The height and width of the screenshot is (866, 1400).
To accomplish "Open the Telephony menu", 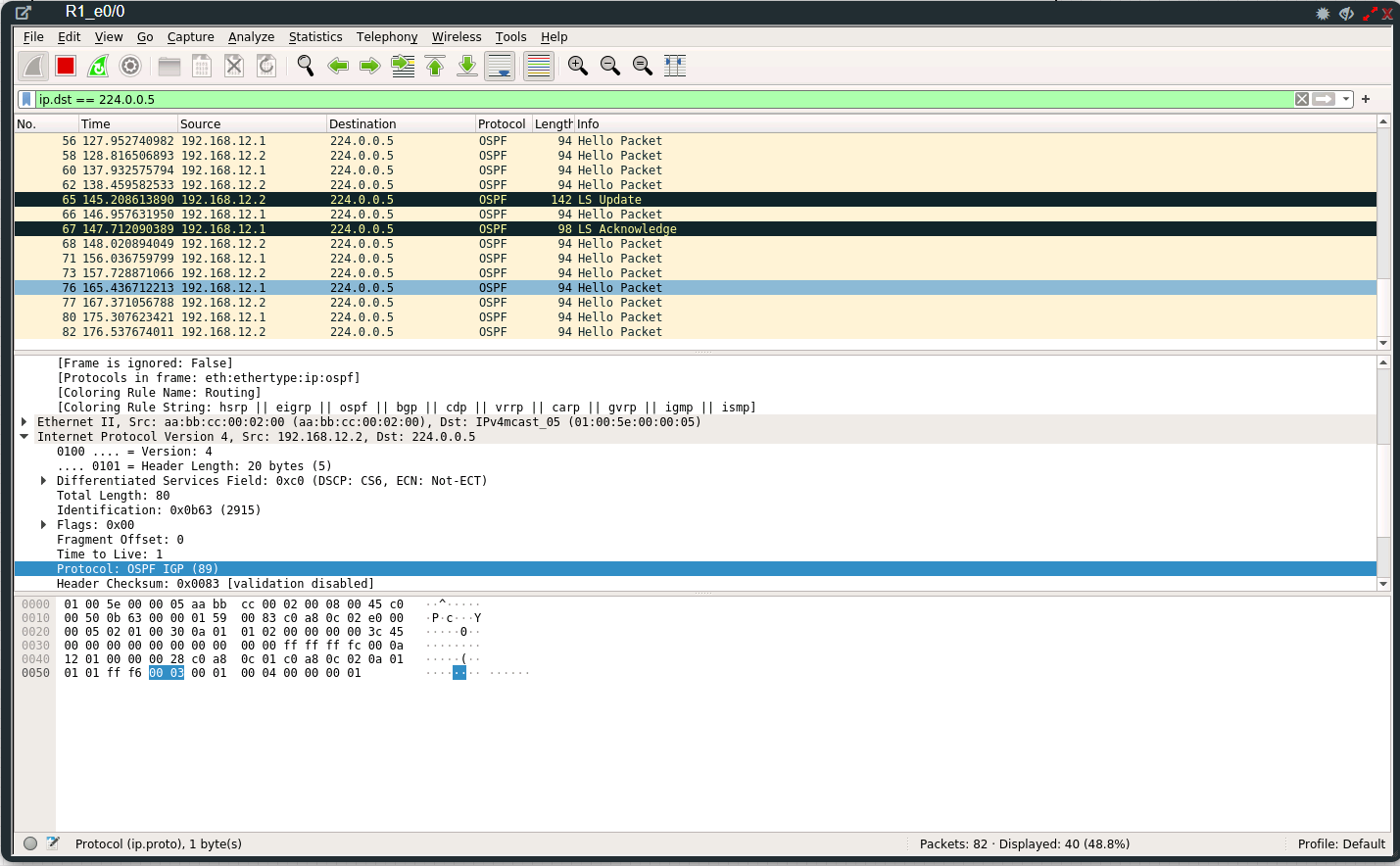I will (x=387, y=36).
